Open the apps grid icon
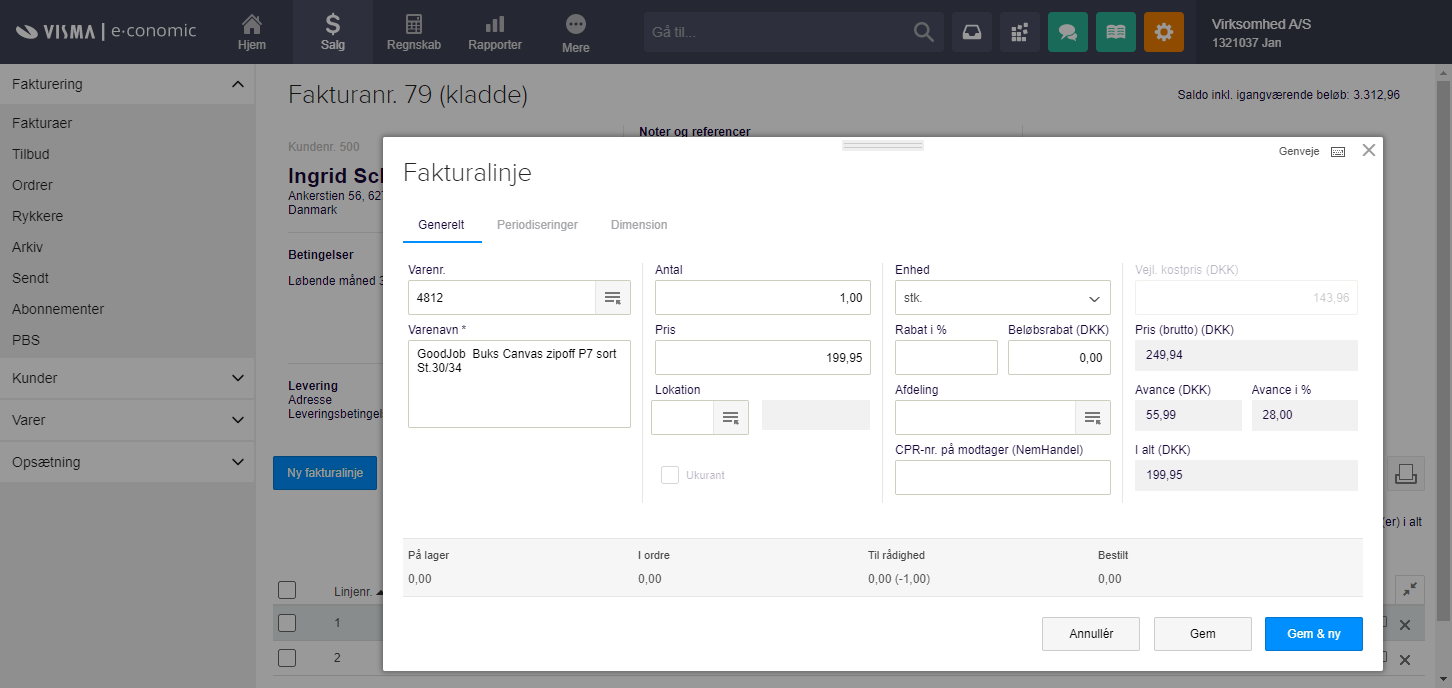Viewport: 1452px width, 688px height. tap(1019, 32)
